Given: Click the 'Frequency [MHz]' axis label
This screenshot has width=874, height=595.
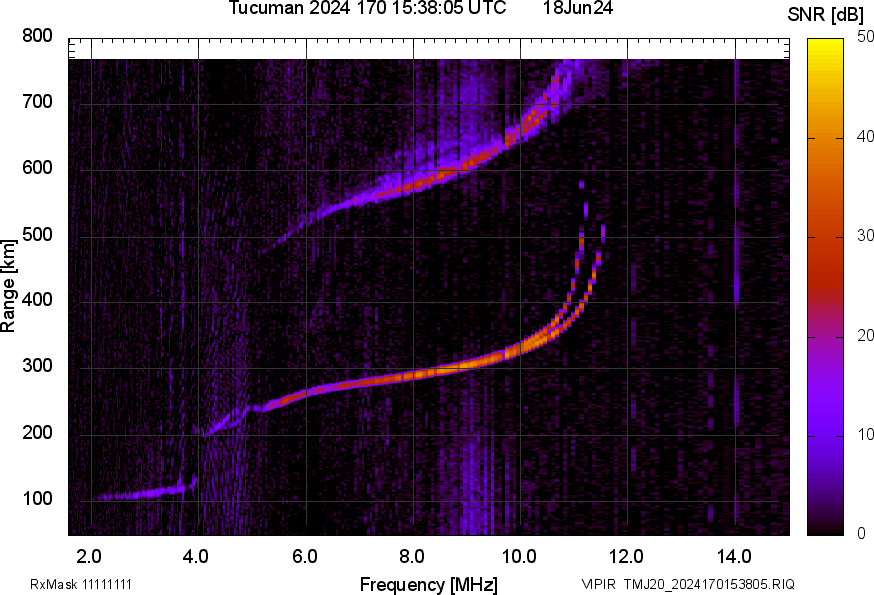Looking at the screenshot, I should point(429,584).
